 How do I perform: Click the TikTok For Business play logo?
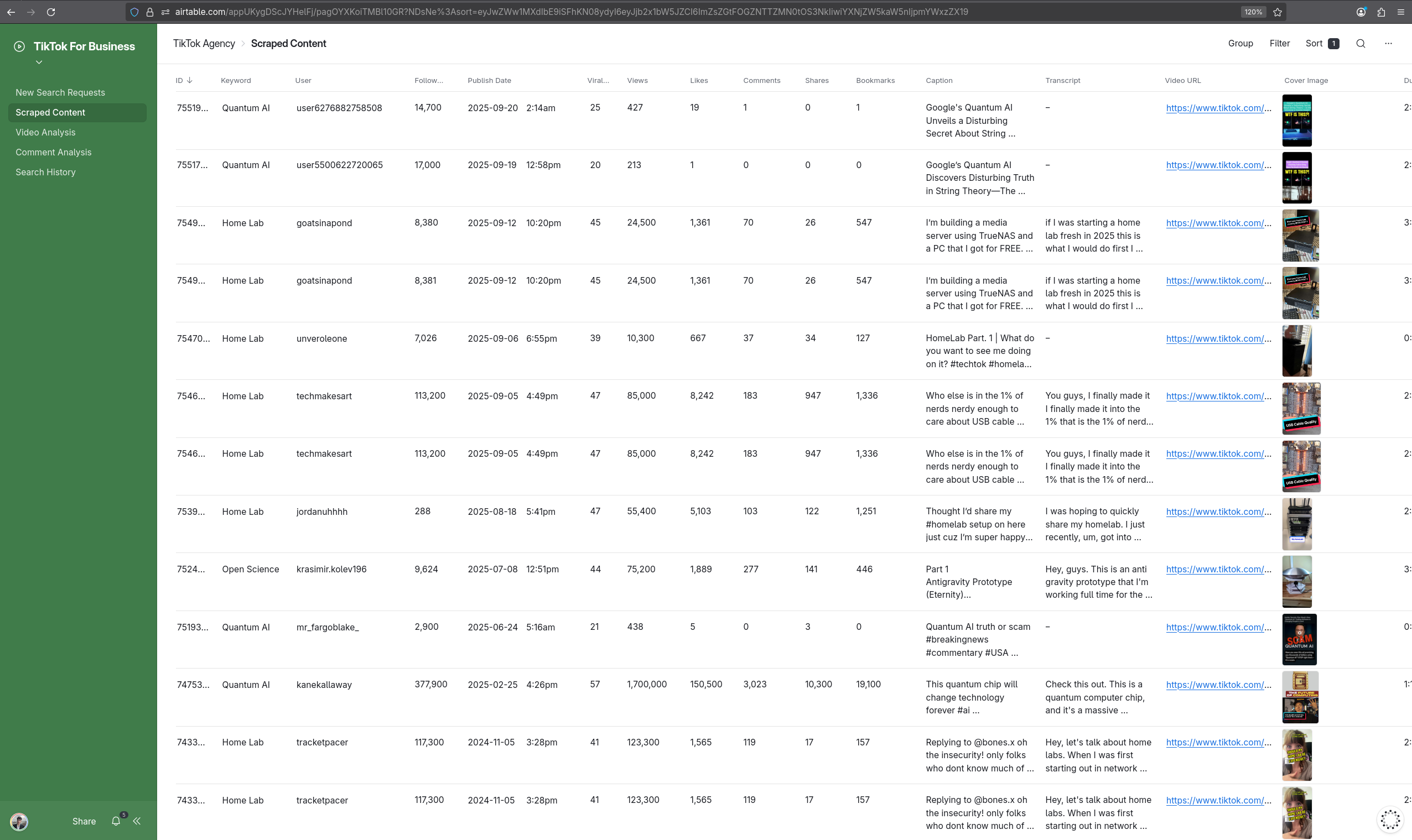click(x=19, y=46)
